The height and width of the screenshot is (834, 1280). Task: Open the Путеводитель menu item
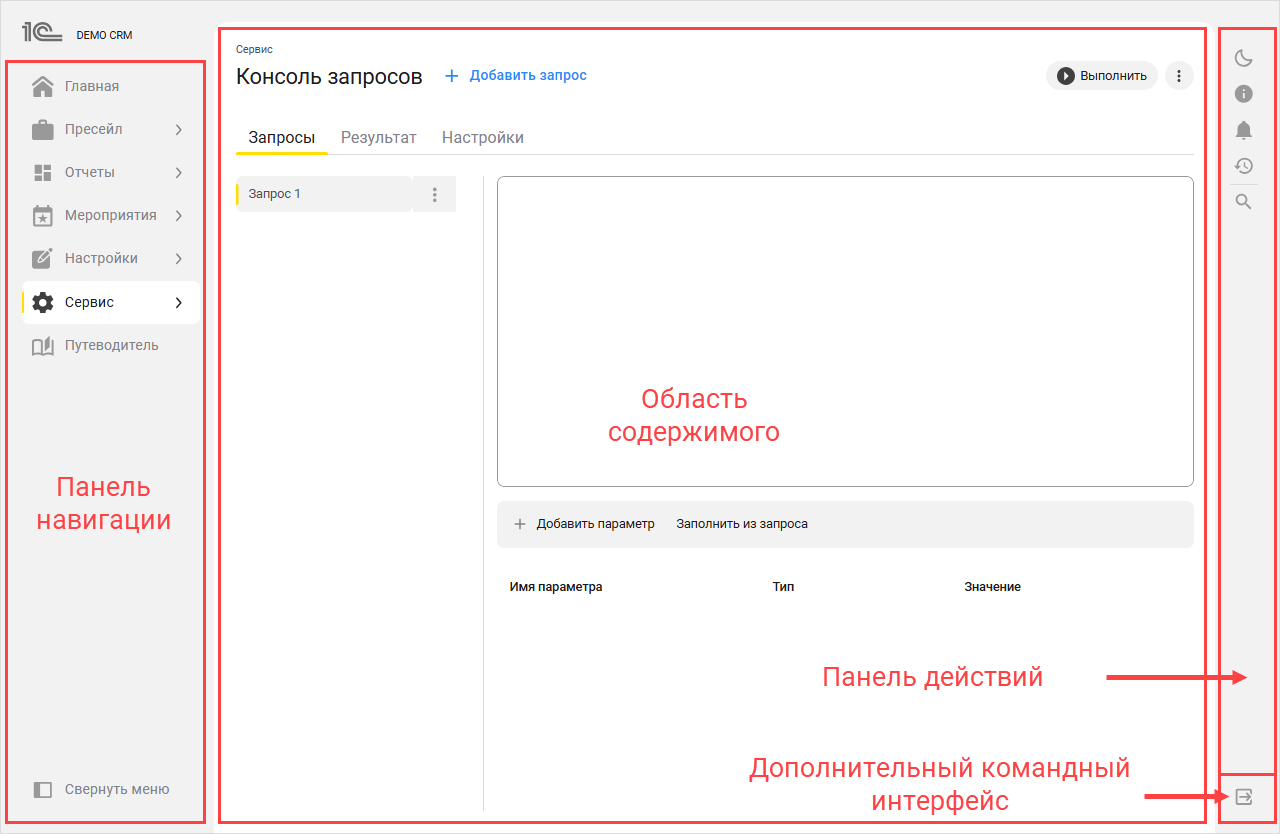click(111, 345)
